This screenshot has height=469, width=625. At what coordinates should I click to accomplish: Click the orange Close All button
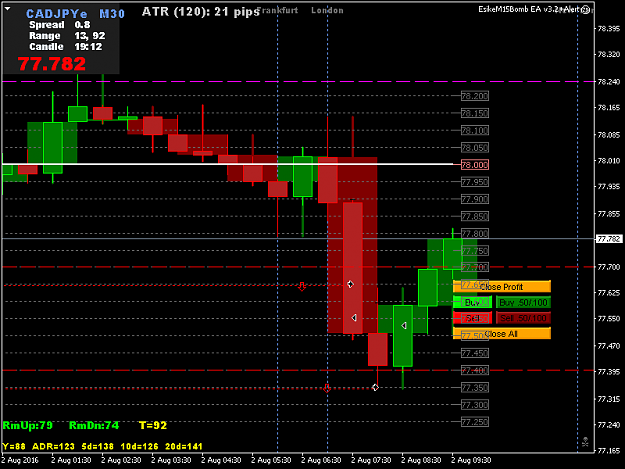(x=501, y=334)
